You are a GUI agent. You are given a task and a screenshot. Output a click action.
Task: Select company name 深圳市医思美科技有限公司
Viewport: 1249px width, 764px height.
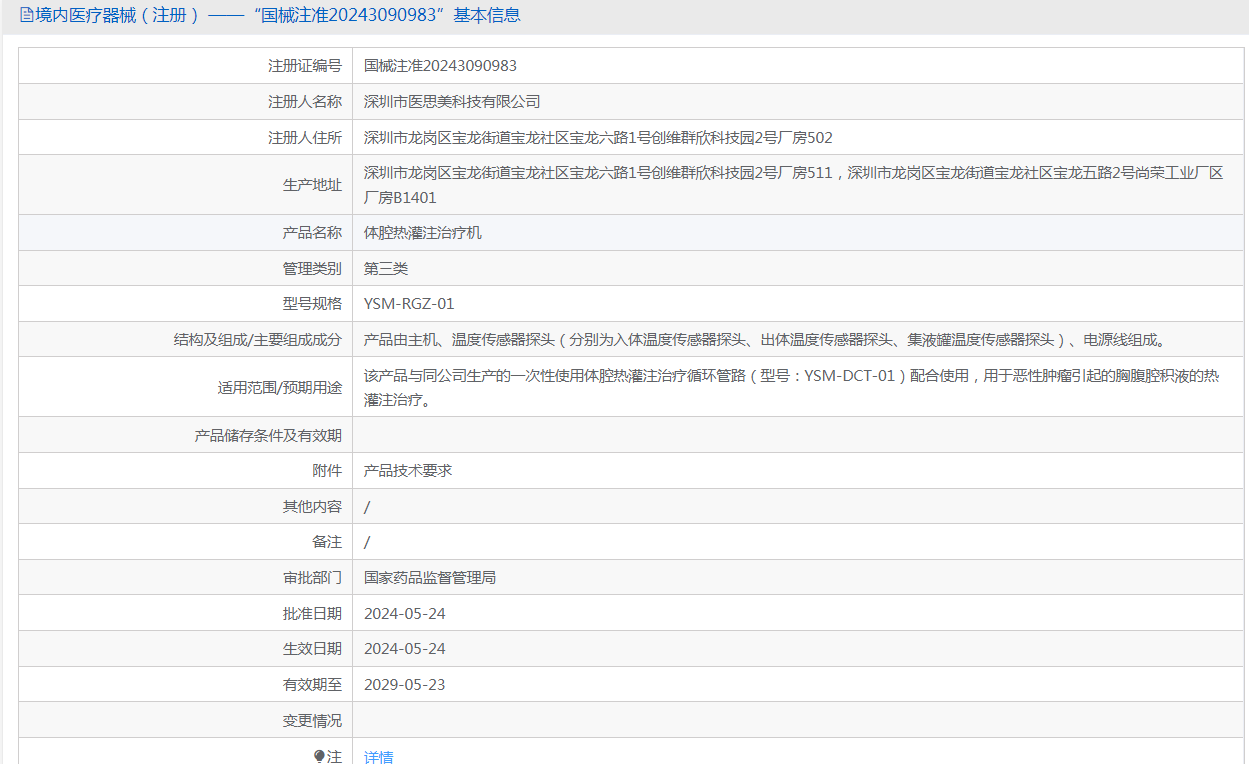(452, 102)
